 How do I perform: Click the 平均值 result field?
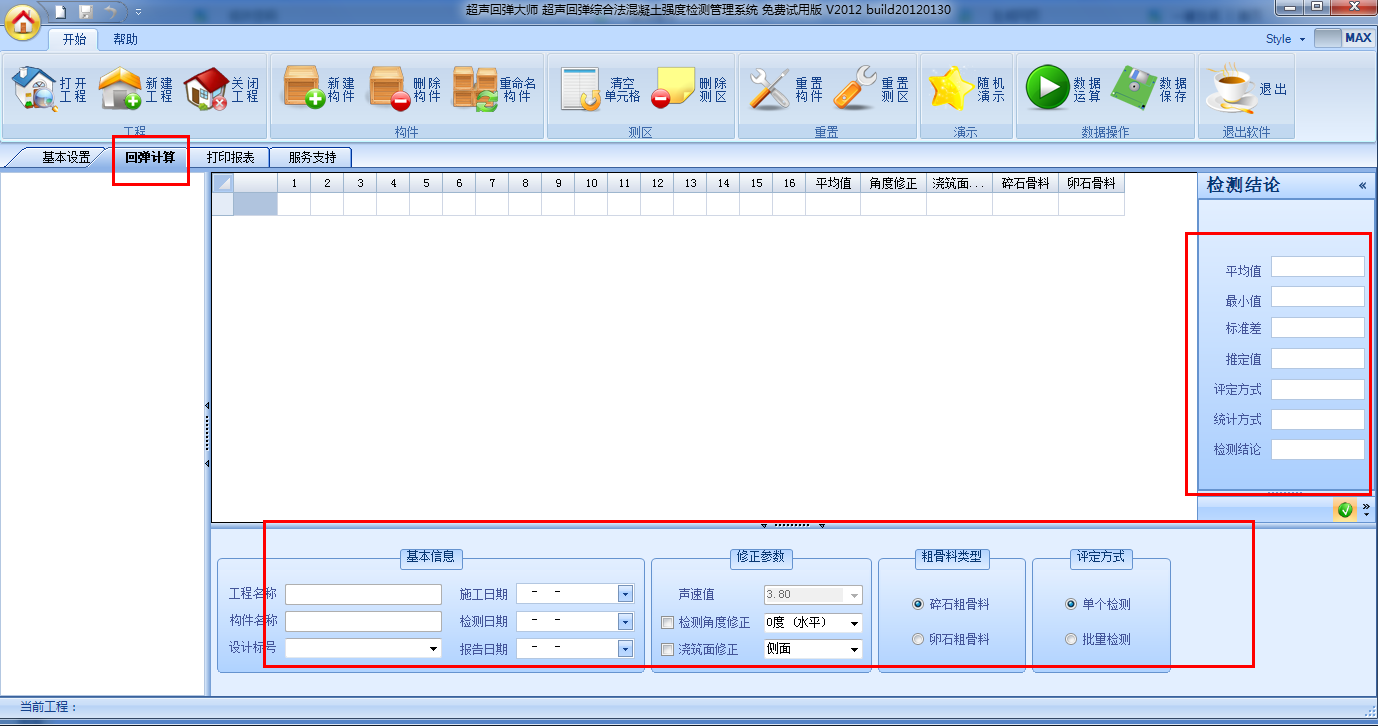(1317, 267)
